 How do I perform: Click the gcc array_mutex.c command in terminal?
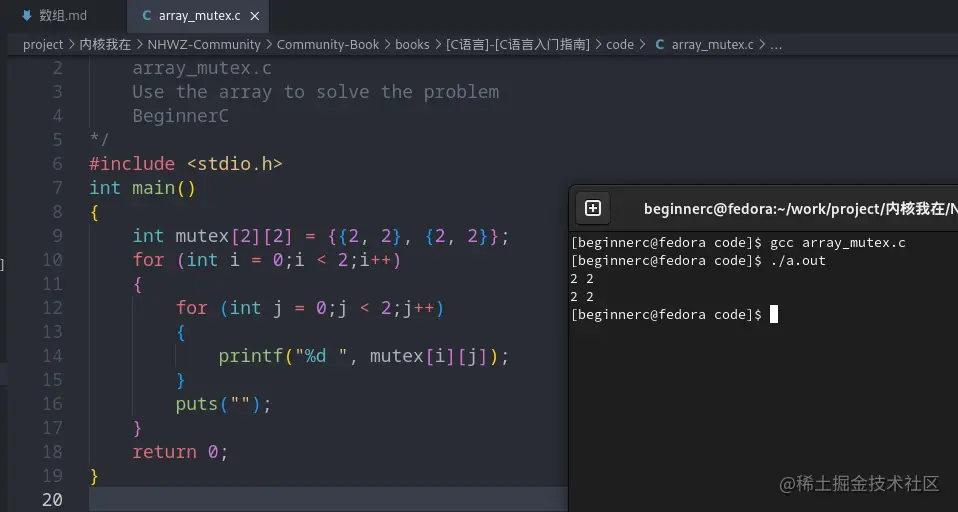click(838, 243)
